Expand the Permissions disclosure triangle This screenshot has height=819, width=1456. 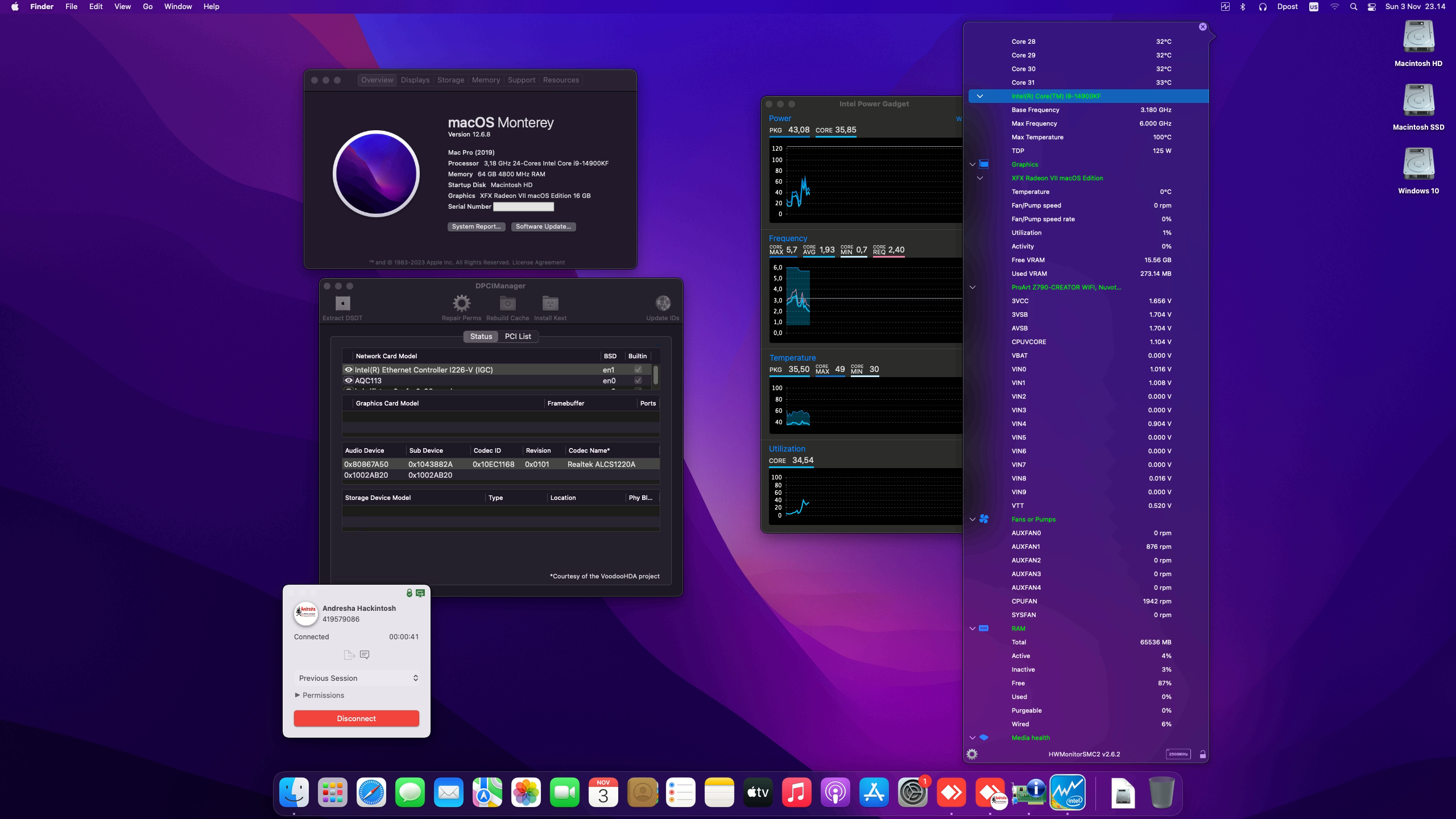[x=297, y=695]
